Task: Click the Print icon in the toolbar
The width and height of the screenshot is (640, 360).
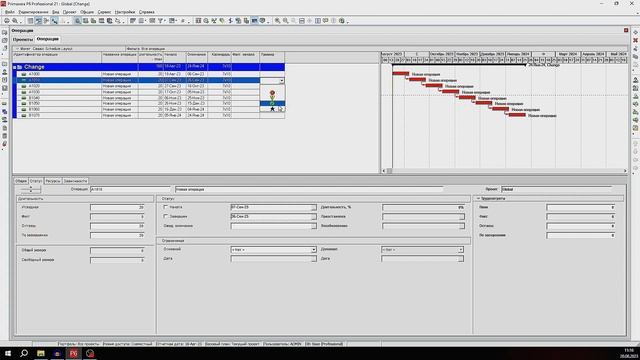Action: pos(7,21)
